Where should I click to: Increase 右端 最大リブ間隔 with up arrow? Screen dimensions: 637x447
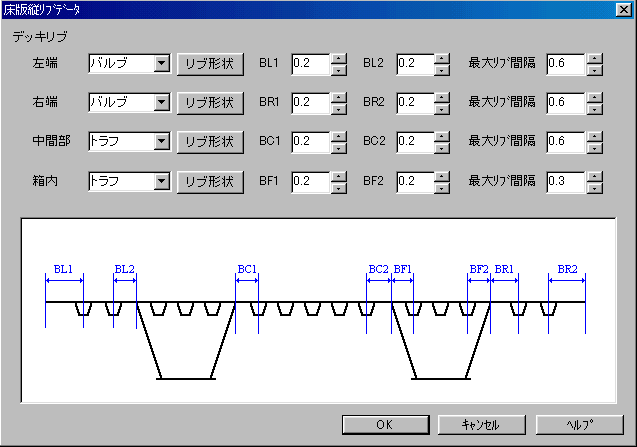pos(595,98)
